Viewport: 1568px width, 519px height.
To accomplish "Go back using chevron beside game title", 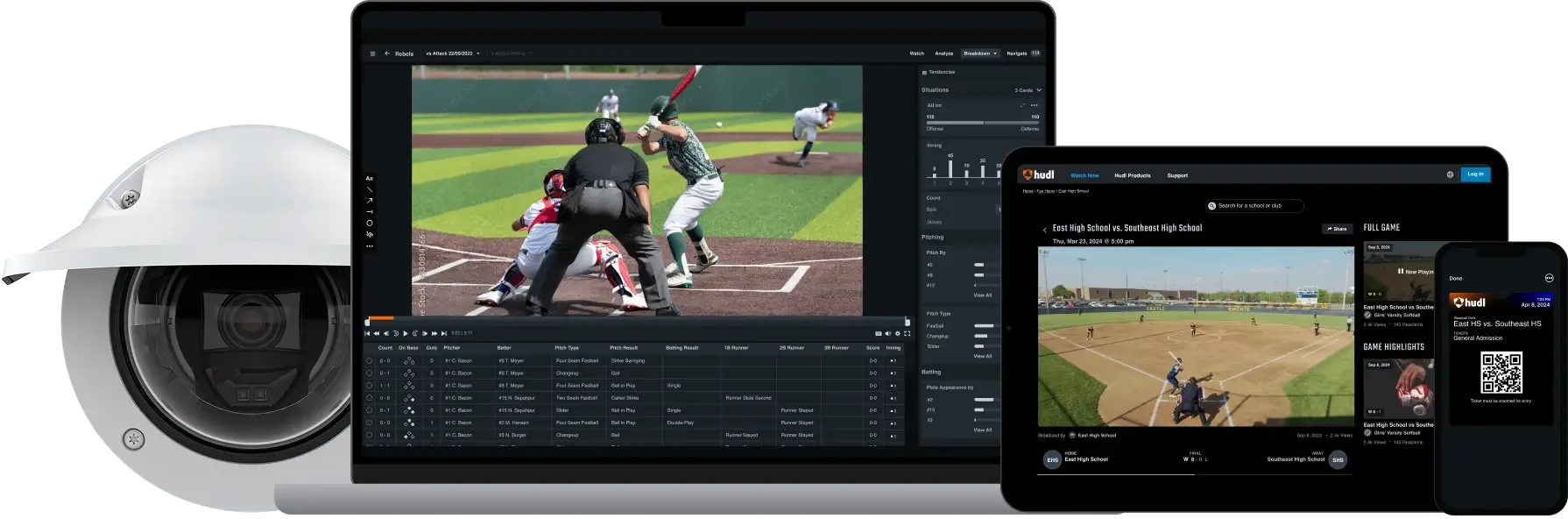I will coord(1044,230).
